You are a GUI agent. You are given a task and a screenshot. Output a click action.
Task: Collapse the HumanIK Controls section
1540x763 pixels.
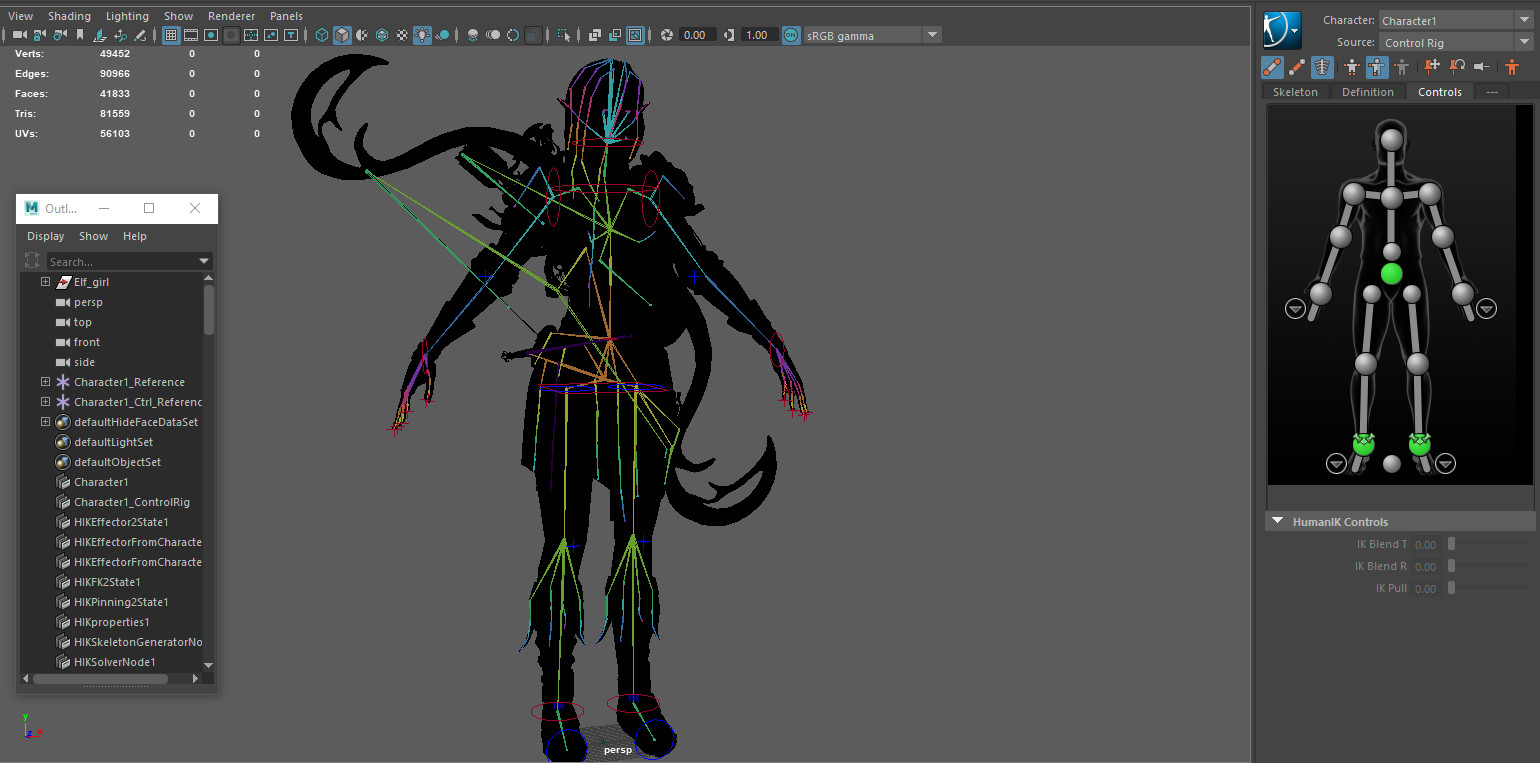[x=1277, y=522]
